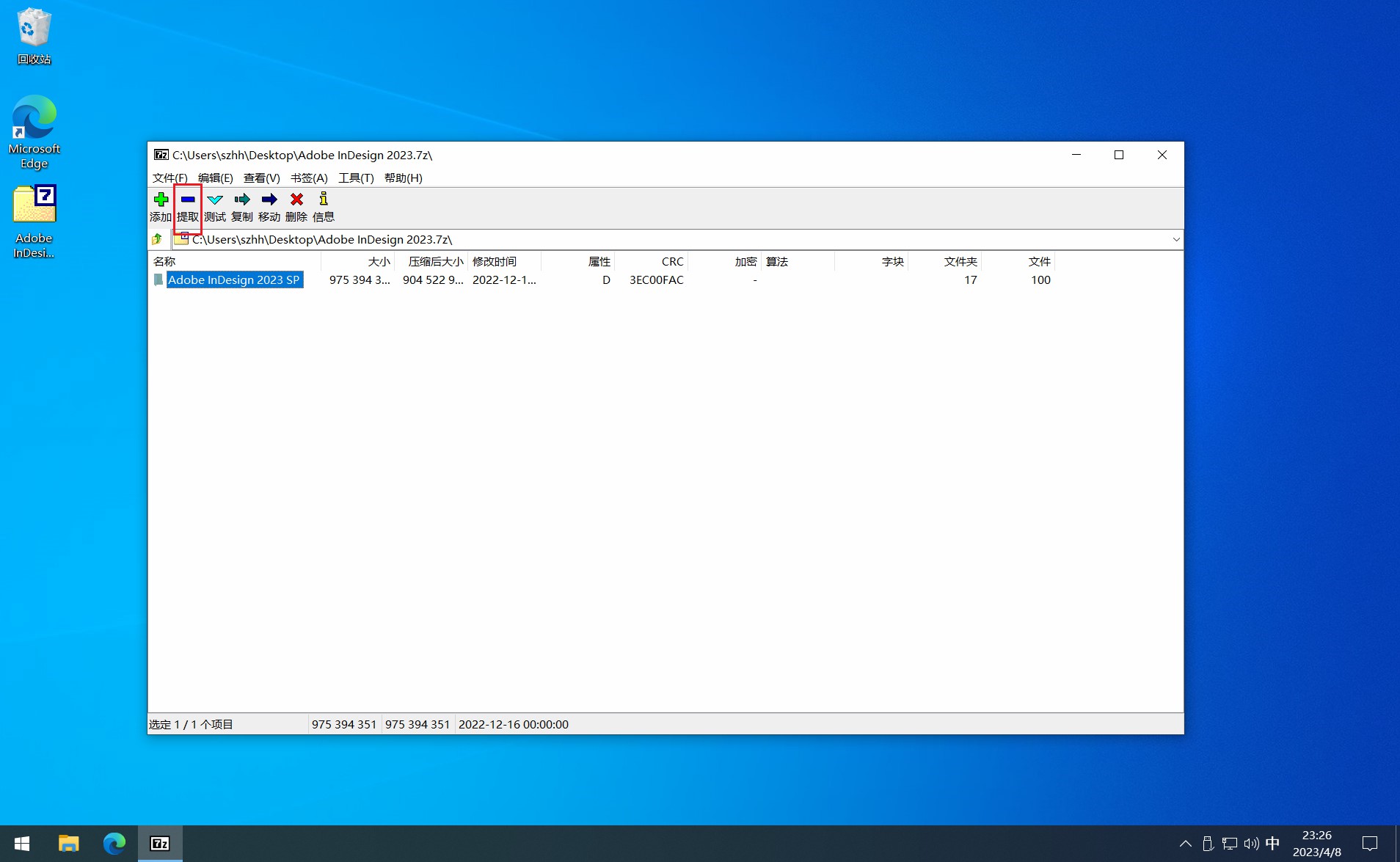Click the Move (移动) toolbar icon
The width and height of the screenshot is (1400, 862).
[269, 200]
